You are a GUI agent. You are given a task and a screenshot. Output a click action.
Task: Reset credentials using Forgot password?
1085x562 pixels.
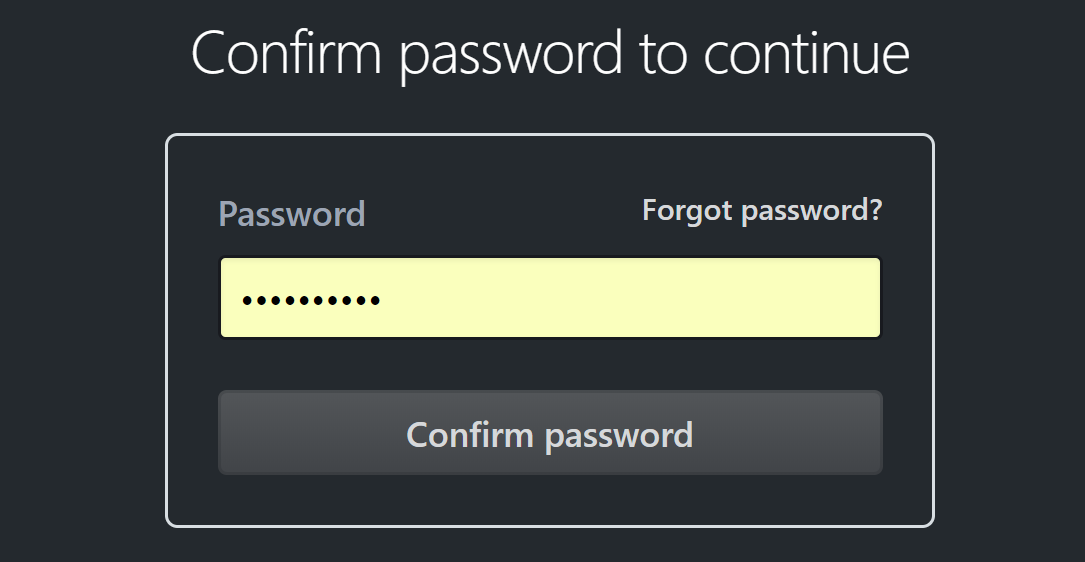[x=762, y=210]
